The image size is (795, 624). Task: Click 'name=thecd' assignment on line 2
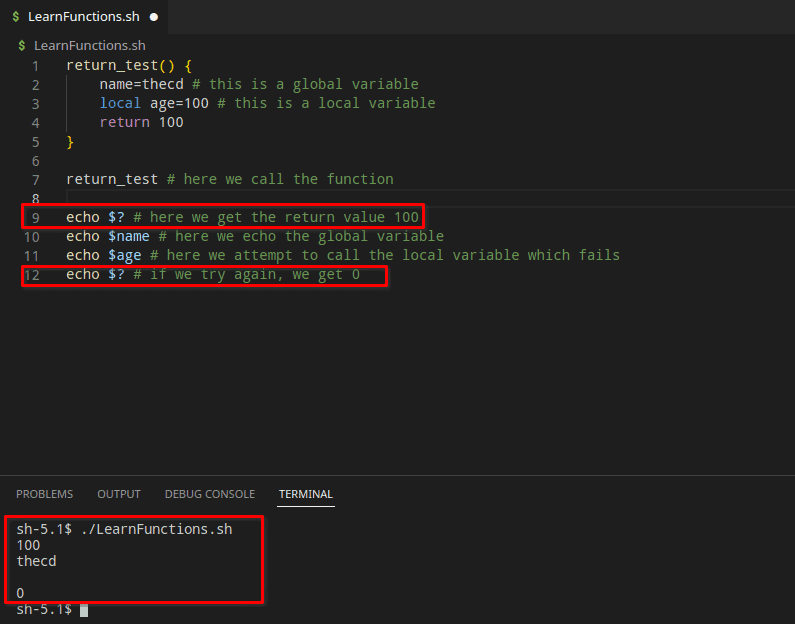tap(141, 84)
